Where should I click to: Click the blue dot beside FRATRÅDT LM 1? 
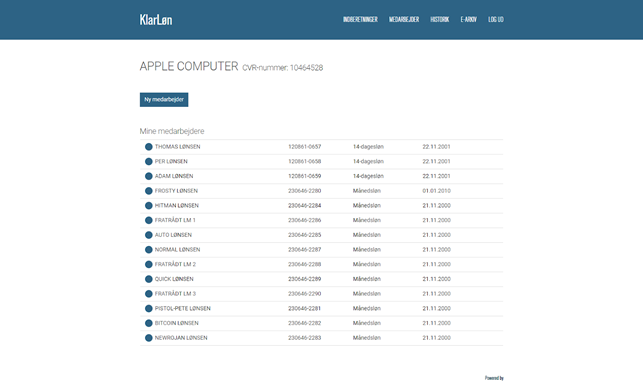pos(148,220)
